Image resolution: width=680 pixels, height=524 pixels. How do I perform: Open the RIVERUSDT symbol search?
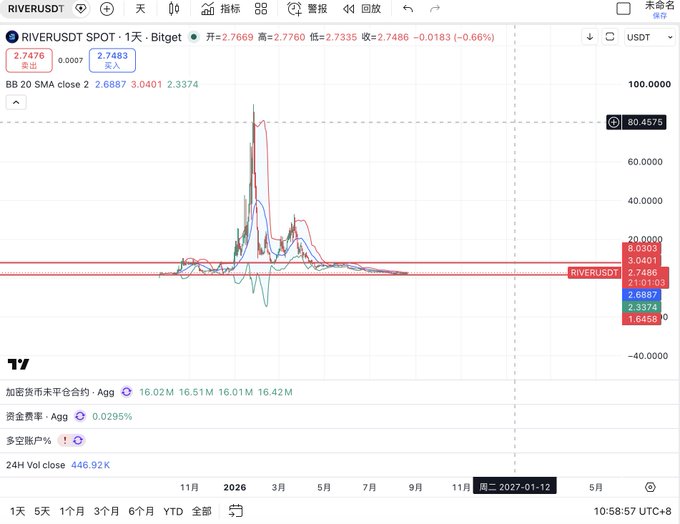pos(36,9)
